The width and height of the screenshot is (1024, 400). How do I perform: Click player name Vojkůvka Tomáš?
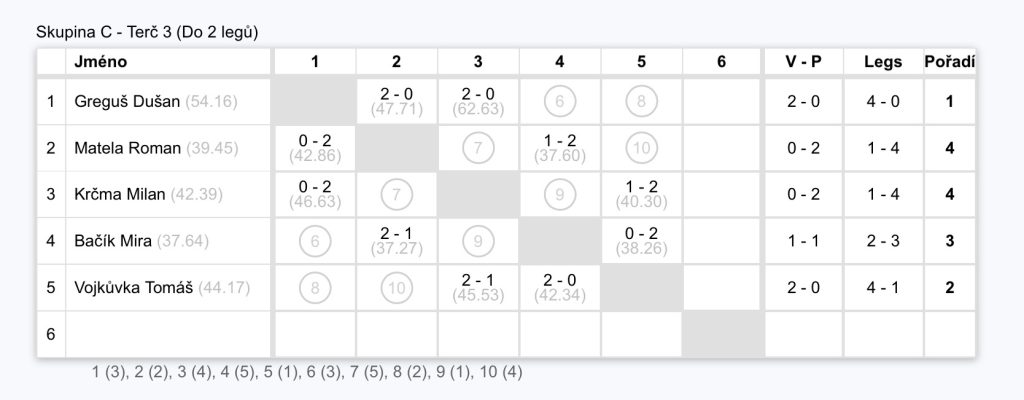click(133, 288)
